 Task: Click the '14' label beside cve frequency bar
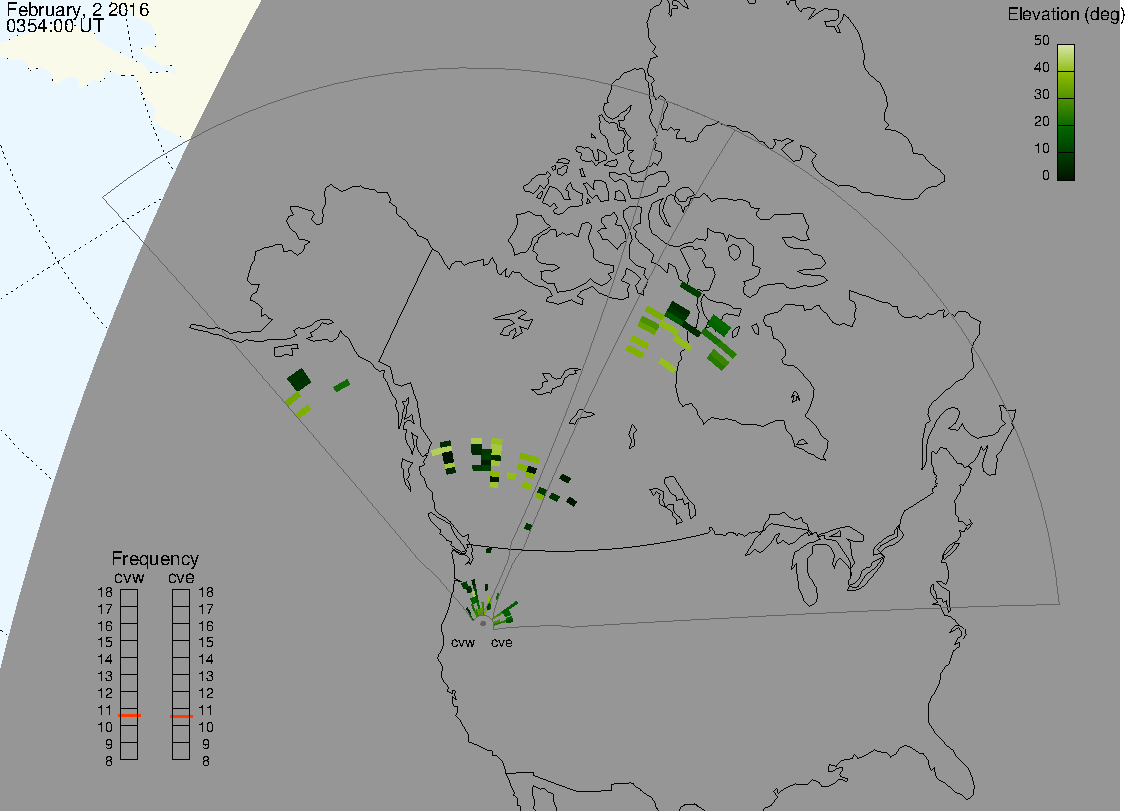pos(206,660)
